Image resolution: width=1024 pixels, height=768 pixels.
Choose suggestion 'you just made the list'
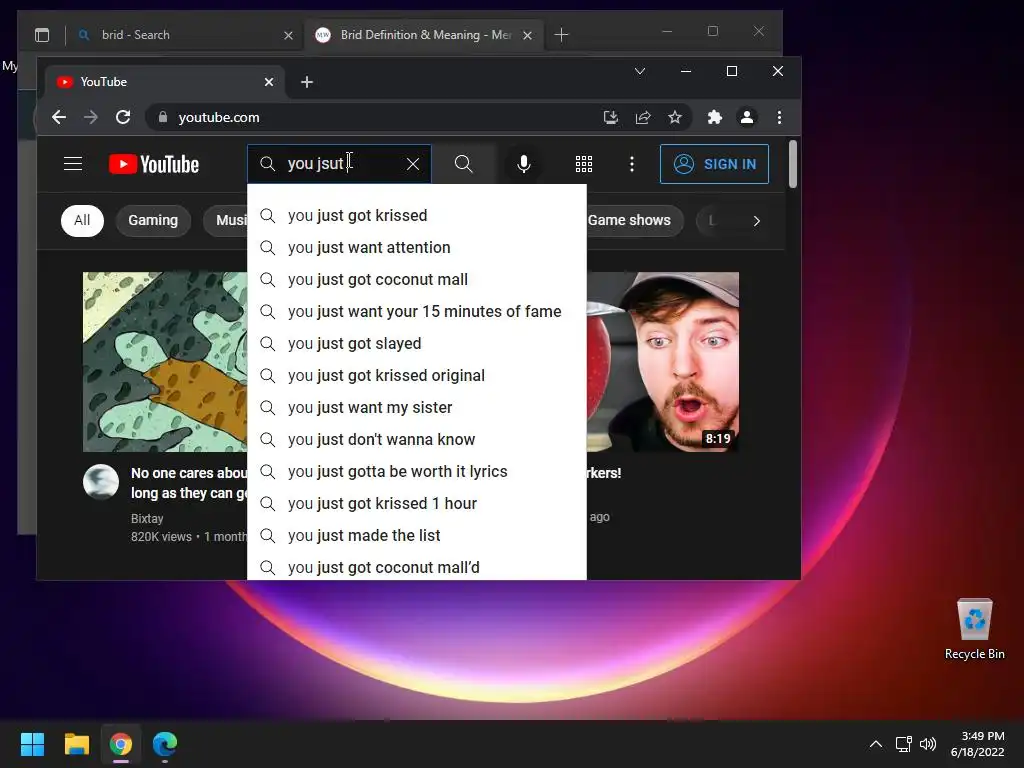(417, 536)
